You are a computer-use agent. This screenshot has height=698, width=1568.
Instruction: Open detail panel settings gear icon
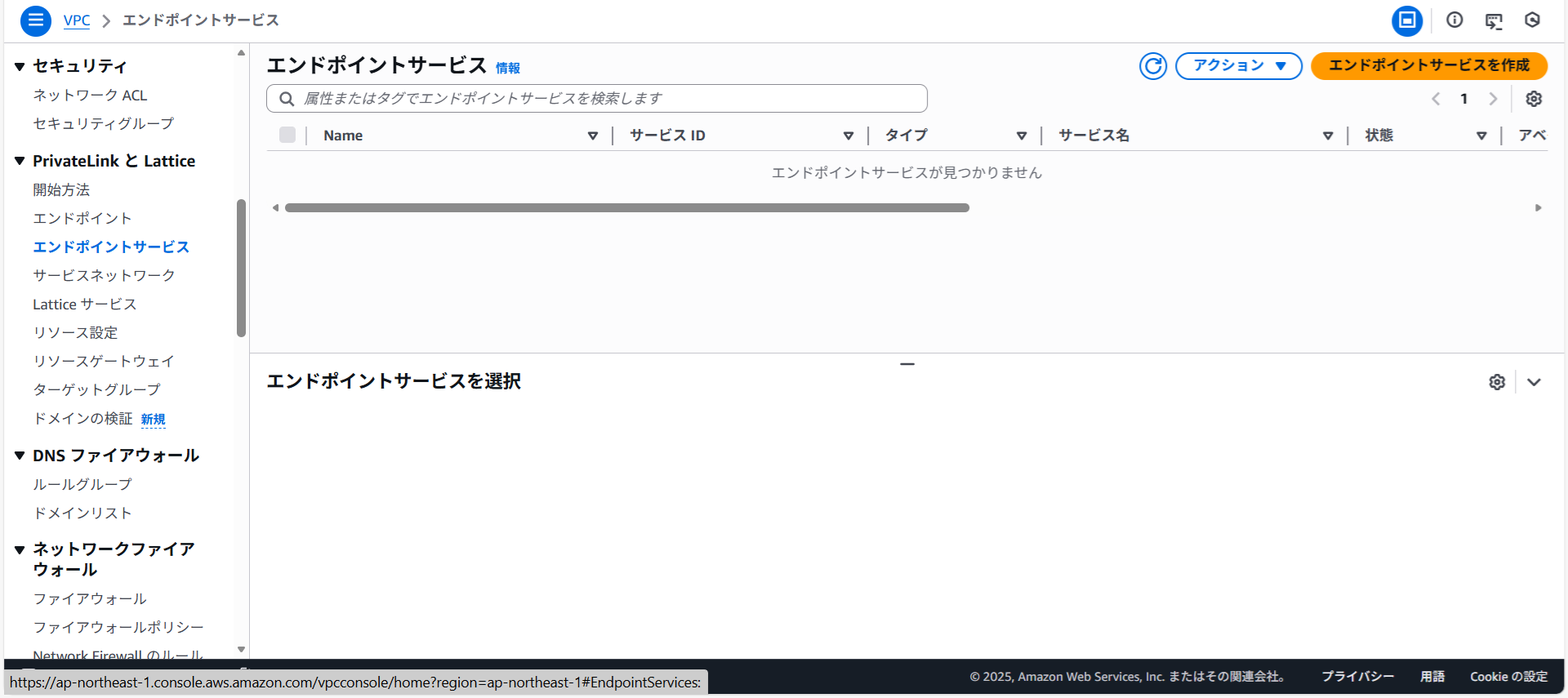tap(1496, 382)
